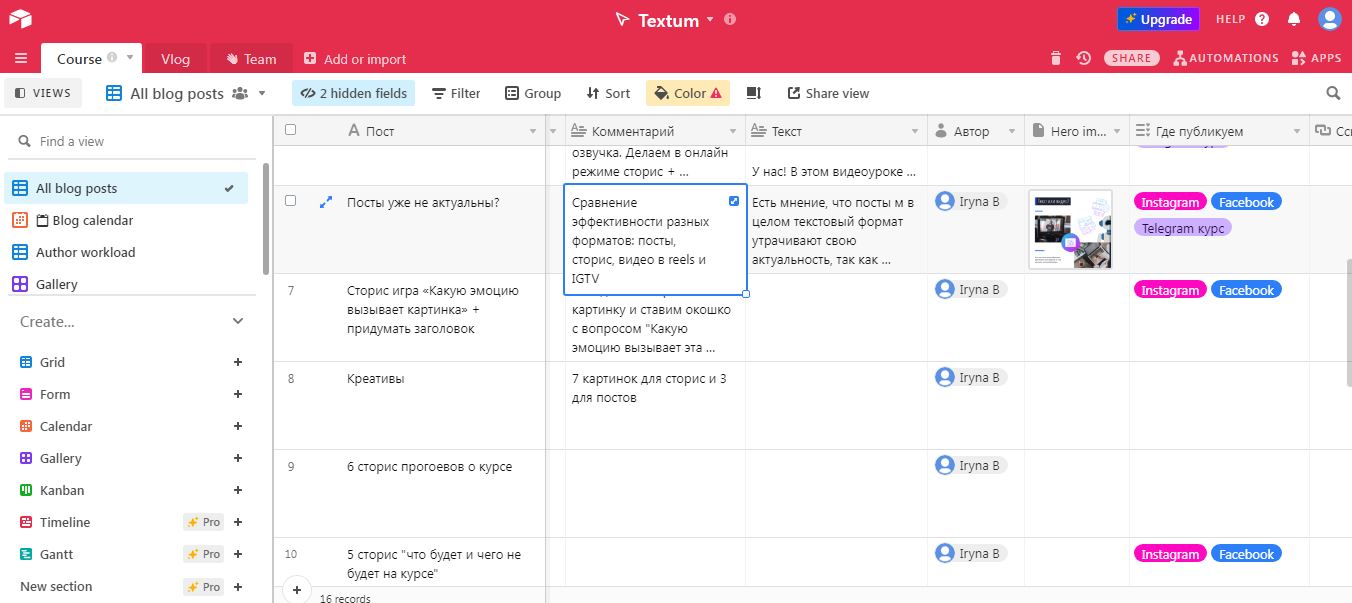Add a new Gantt view with plus icon
This screenshot has height=603, width=1352.
click(x=238, y=554)
